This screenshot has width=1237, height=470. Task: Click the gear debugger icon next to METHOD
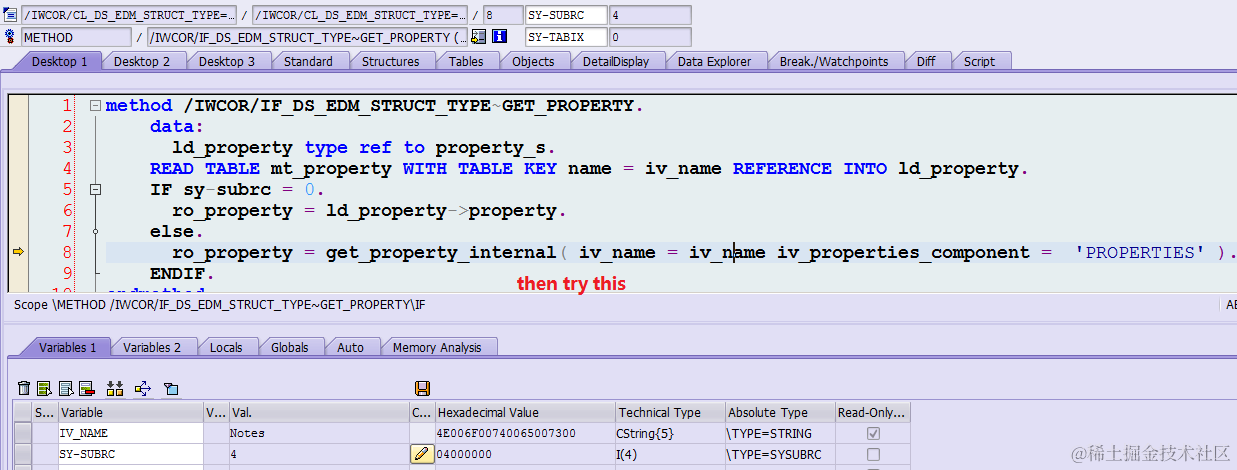pyautogui.click(x=10, y=37)
